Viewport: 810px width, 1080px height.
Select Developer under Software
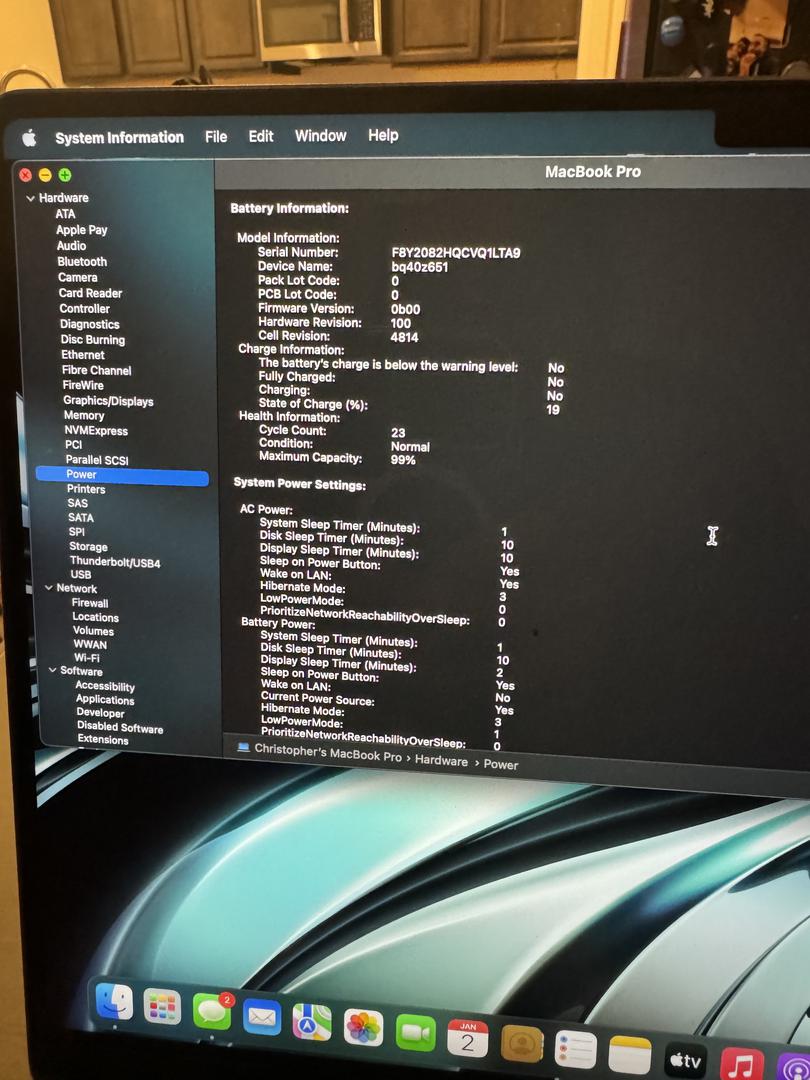click(x=100, y=713)
